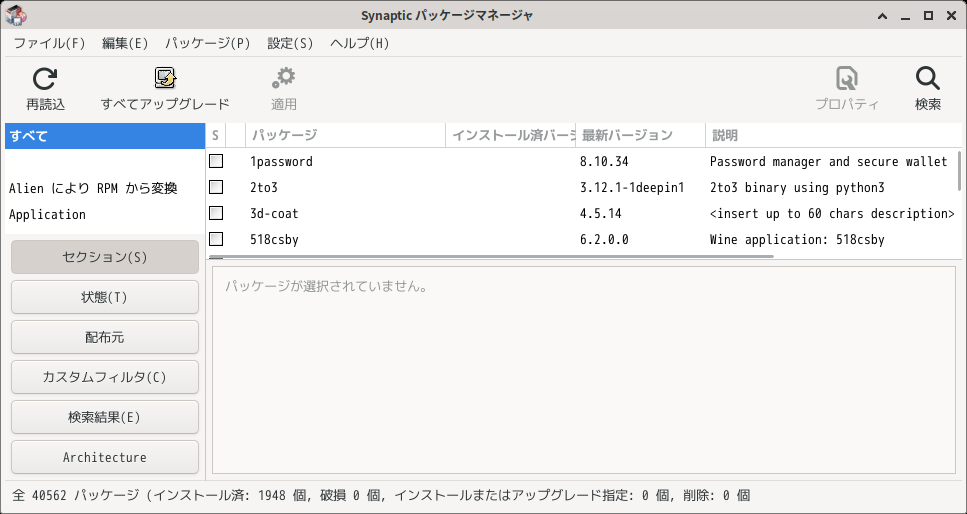Click version 4.5.14
Viewport: 967px width, 514px height.
click(x=601, y=213)
